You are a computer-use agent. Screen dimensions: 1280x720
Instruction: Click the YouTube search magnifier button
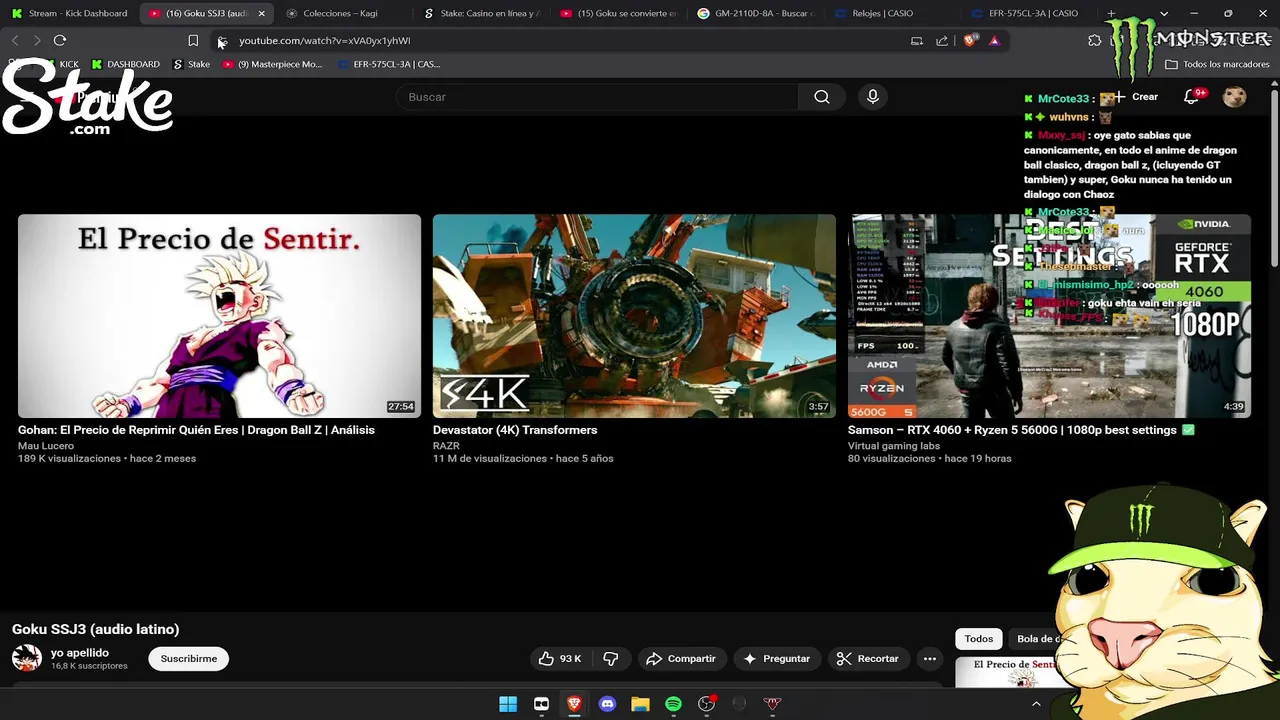coord(821,97)
